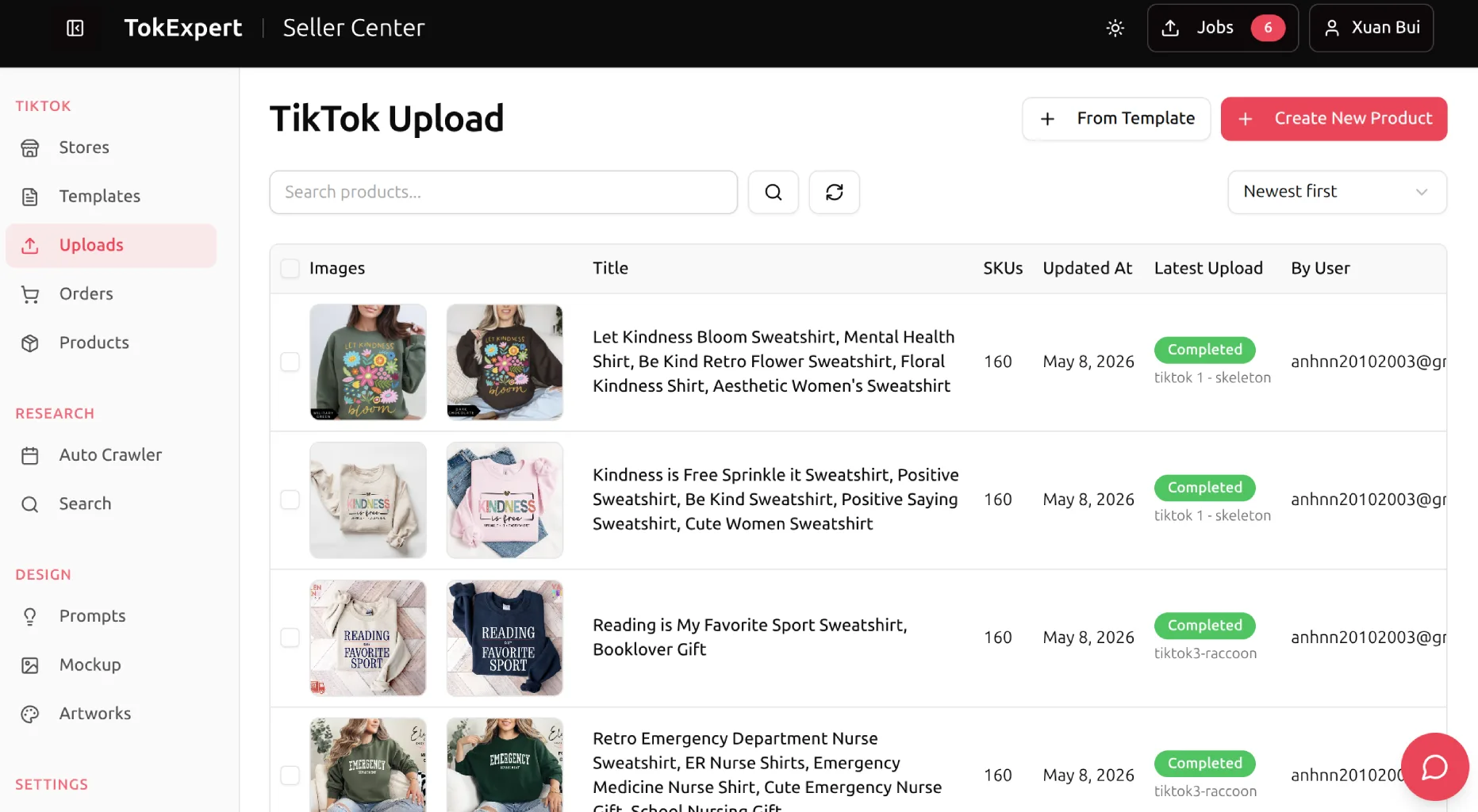Click Completed badge in Reading Sport row
Screen dimensions: 1478x812
click(1204, 626)
